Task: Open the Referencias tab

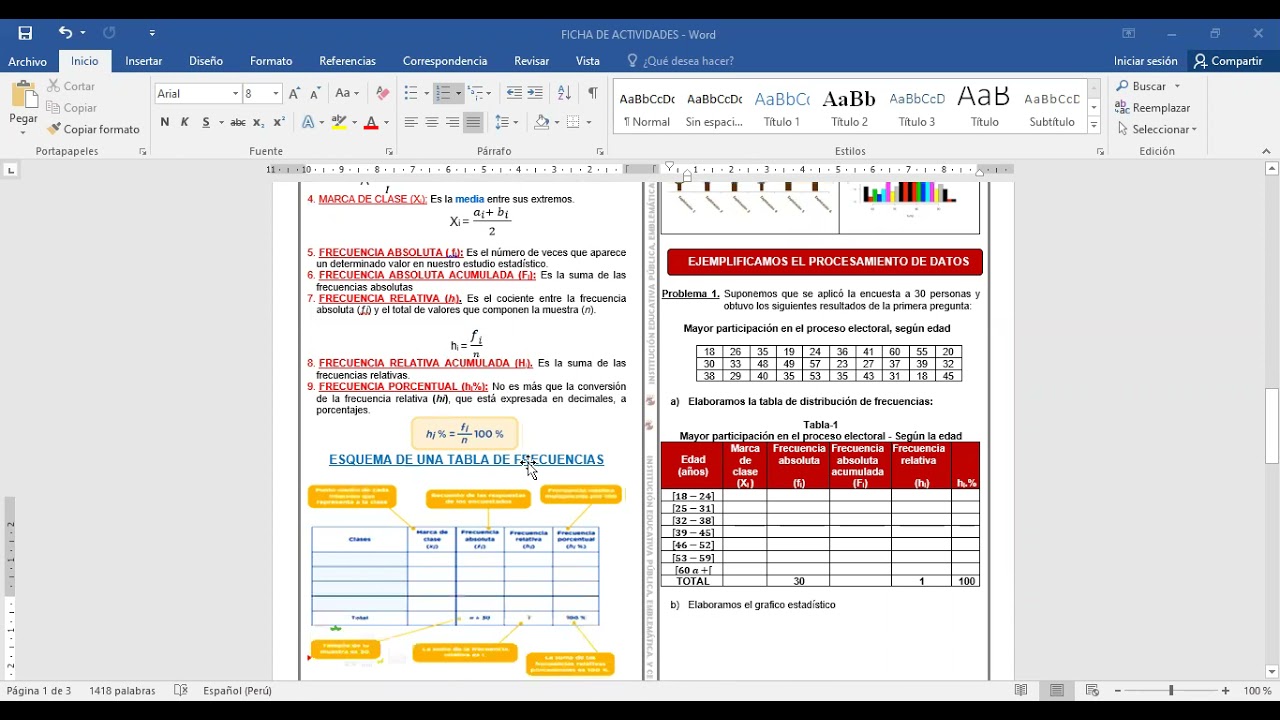Action: point(347,61)
